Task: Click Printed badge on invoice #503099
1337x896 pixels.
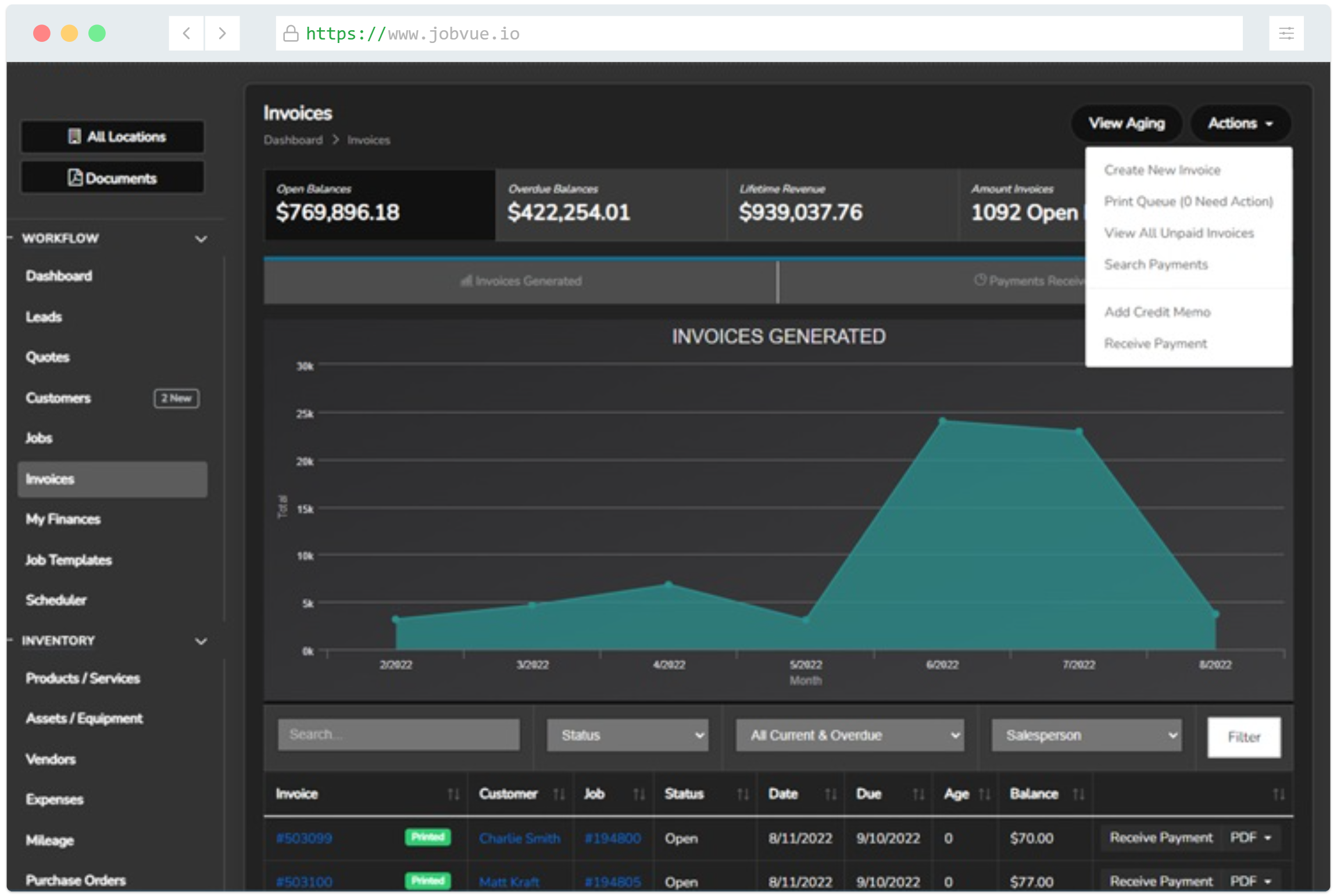Action: pos(428,837)
